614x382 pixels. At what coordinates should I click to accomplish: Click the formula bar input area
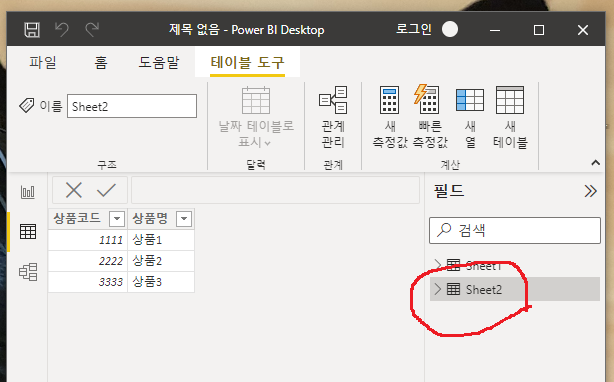(275, 190)
